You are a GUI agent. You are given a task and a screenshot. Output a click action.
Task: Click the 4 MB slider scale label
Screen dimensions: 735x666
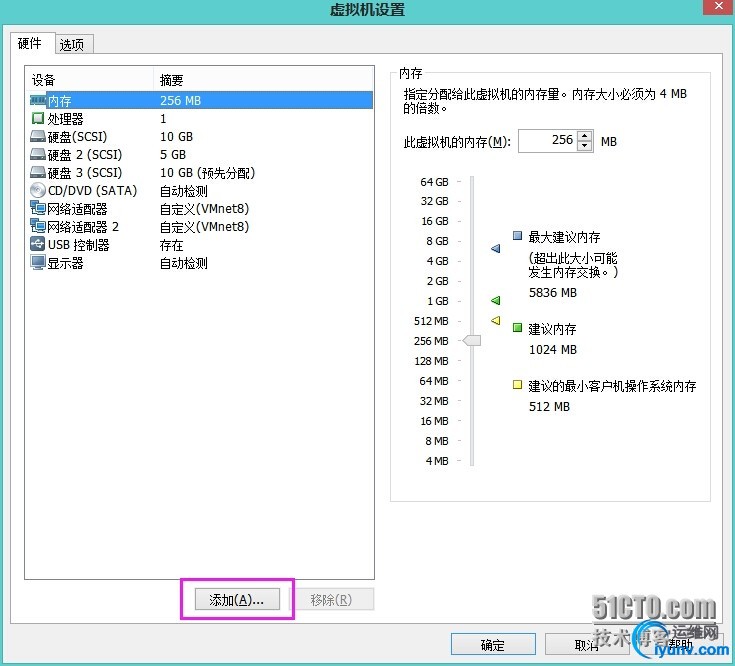[437, 461]
